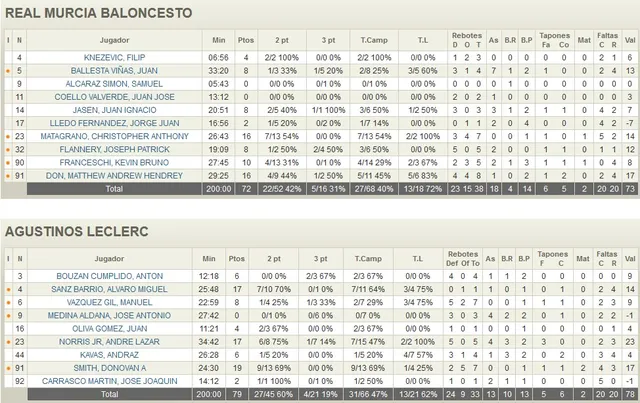Click starter dot beside Don, Matthew
Viewport: 640px width, 403px height.
tap(8, 175)
